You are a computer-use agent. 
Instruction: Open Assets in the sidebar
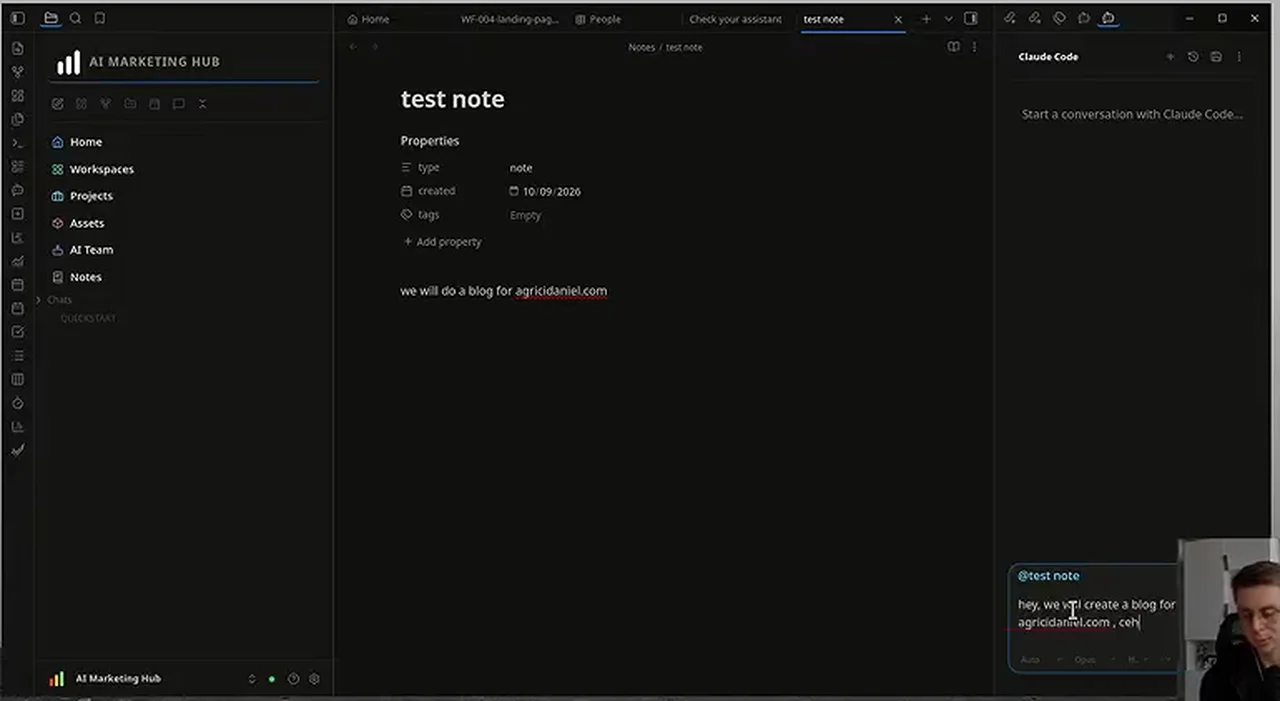[87, 223]
